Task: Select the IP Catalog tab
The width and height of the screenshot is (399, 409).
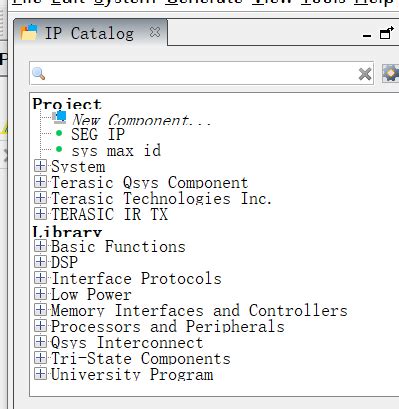Action: coord(89,33)
